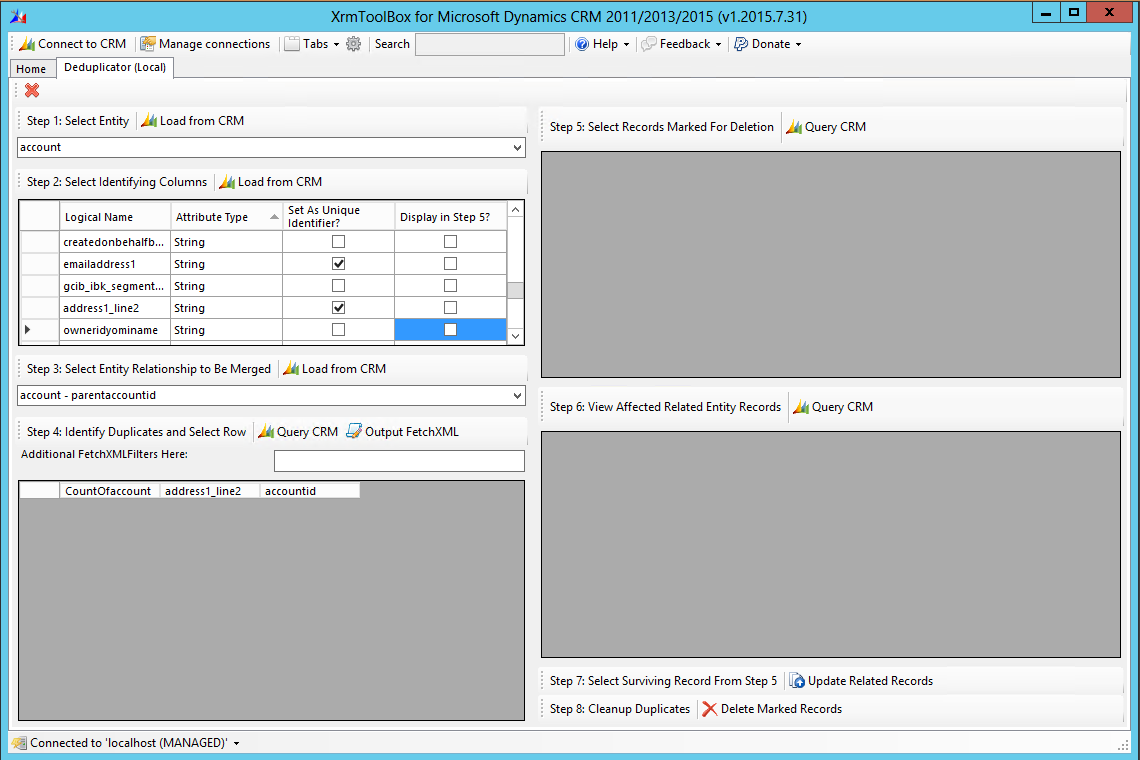Viewport: 1140px width, 760px height.
Task: Click the Donate PayPal icon
Action: click(x=741, y=44)
